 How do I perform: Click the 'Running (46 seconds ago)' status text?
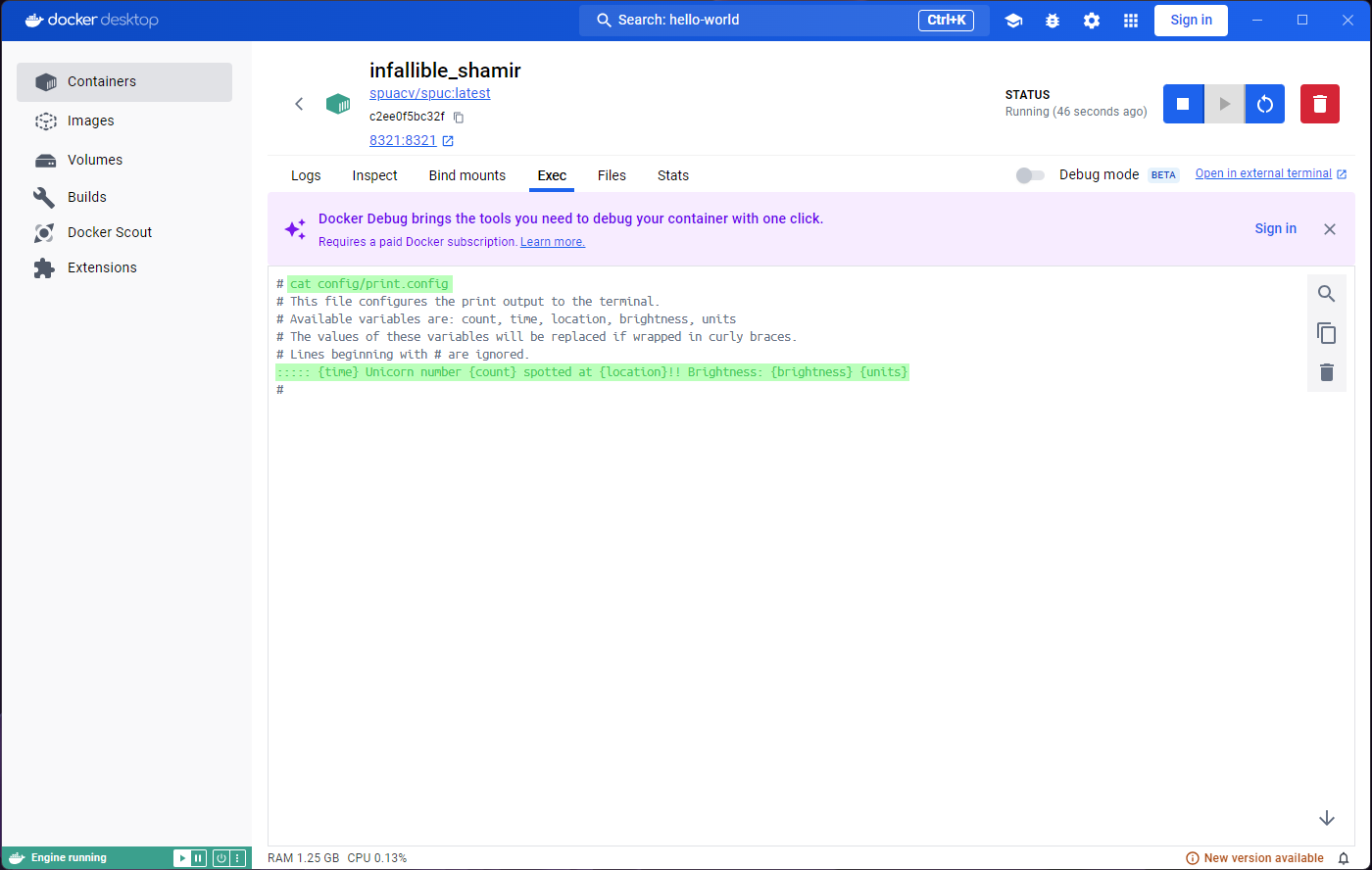click(1076, 112)
